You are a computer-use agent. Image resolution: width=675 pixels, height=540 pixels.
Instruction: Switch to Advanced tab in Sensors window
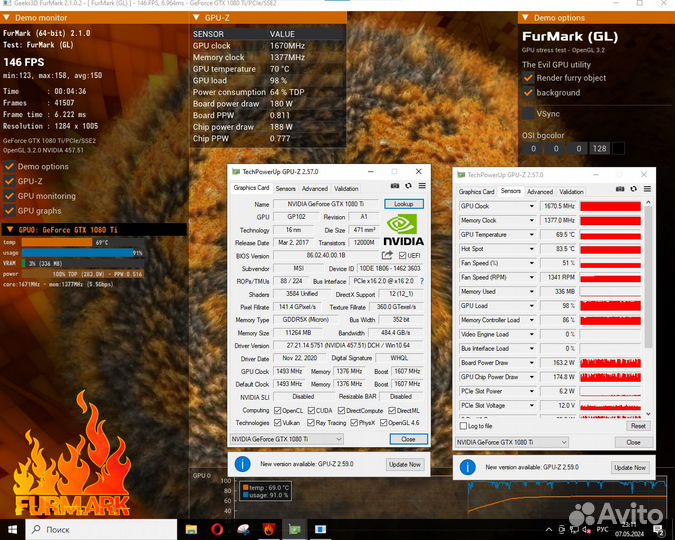pyautogui.click(x=540, y=192)
